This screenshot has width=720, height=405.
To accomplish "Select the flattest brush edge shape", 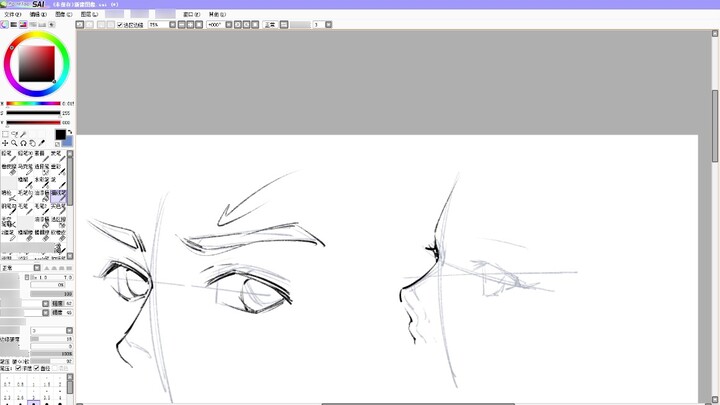I will [69, 268].
